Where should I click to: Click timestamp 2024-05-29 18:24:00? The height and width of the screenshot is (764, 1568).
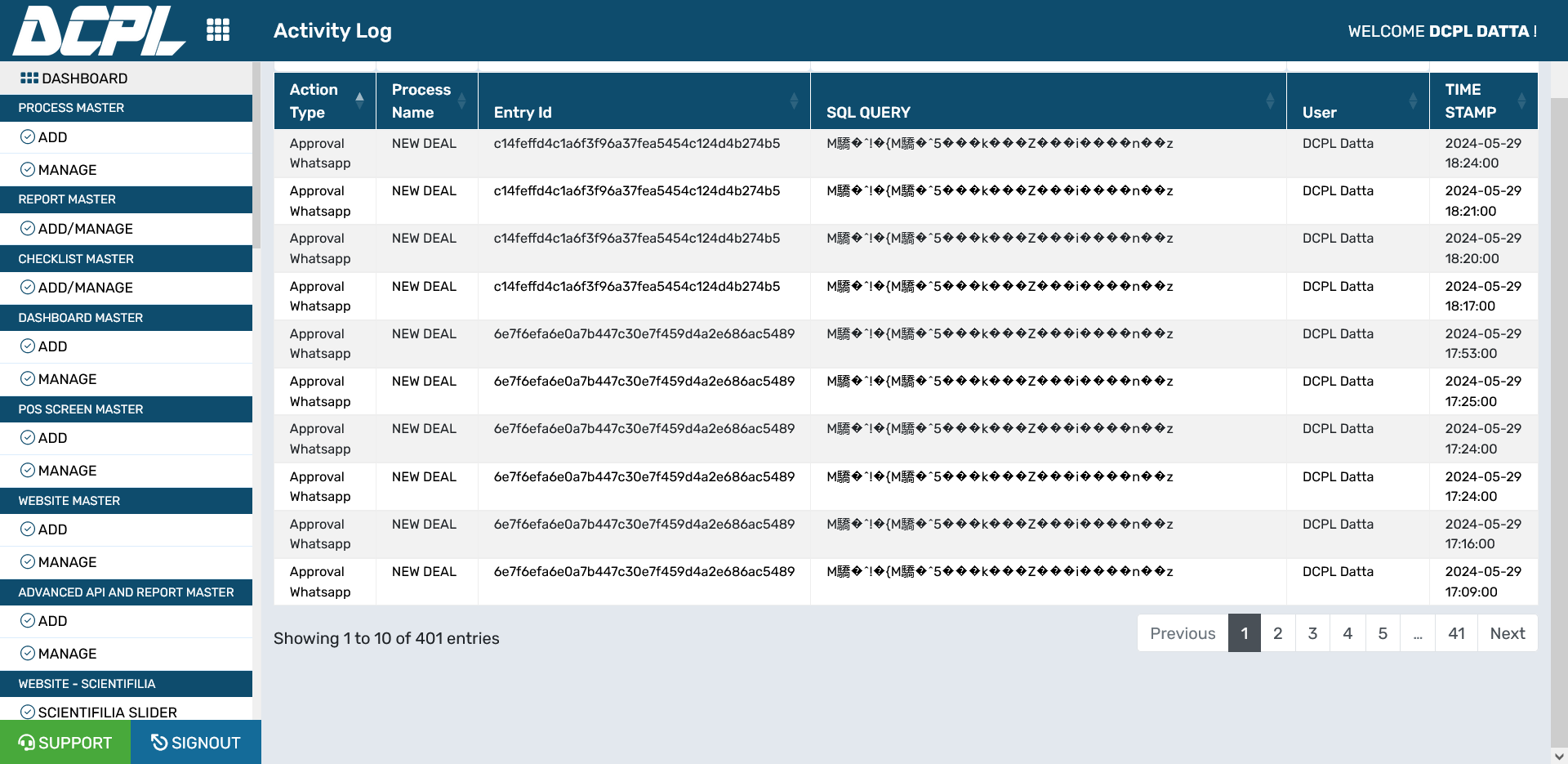pos(1483,153)
